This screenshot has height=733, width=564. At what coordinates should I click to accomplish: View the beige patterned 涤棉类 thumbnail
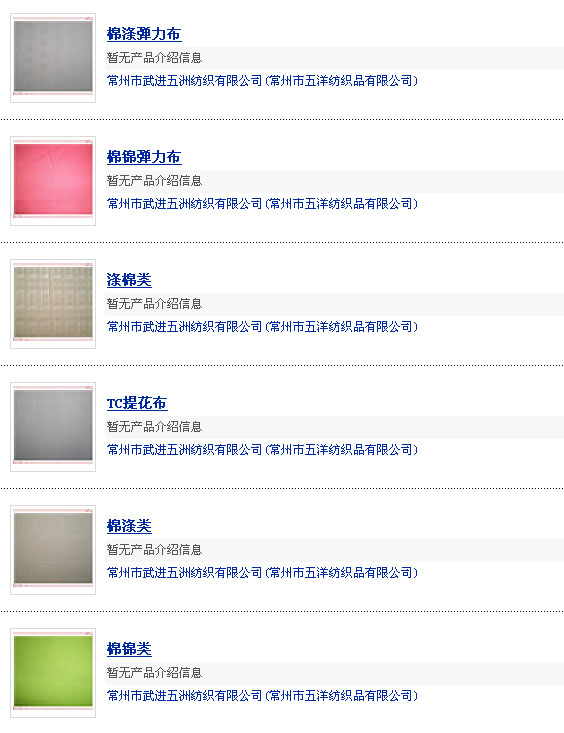(53, 304)
